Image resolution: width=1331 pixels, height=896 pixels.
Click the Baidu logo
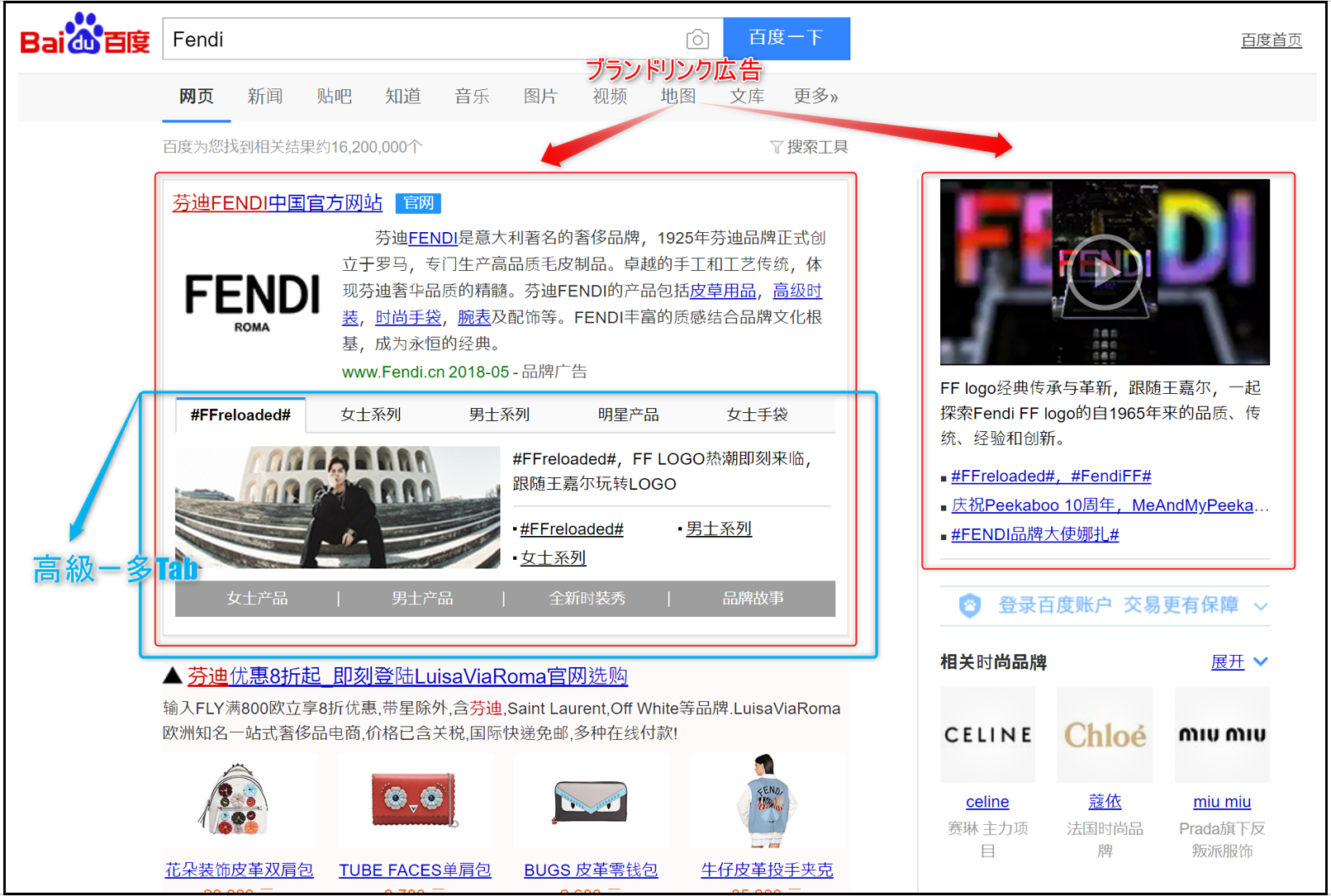click(x=85, y=35)
